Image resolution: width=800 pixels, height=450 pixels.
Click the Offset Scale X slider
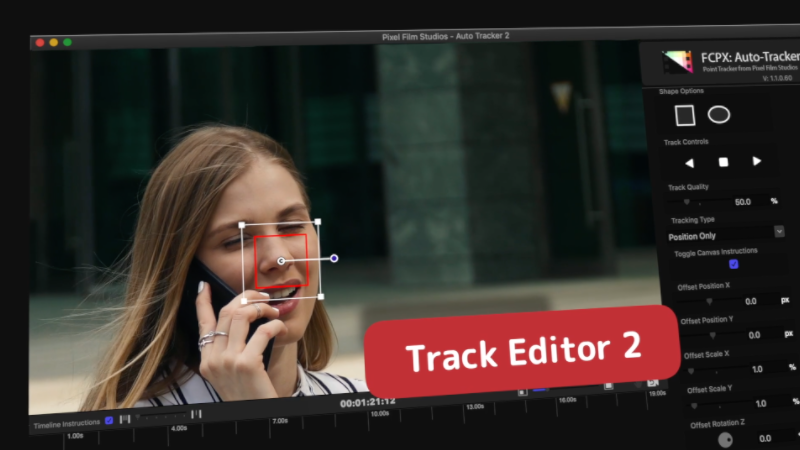click(716, 371)
